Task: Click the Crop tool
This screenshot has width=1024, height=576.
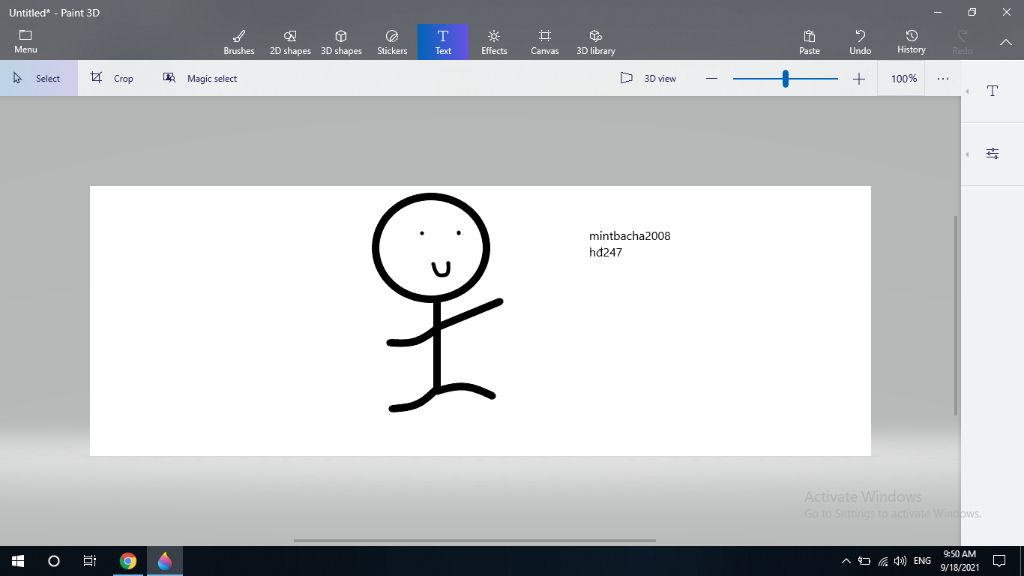Action: 112,78
